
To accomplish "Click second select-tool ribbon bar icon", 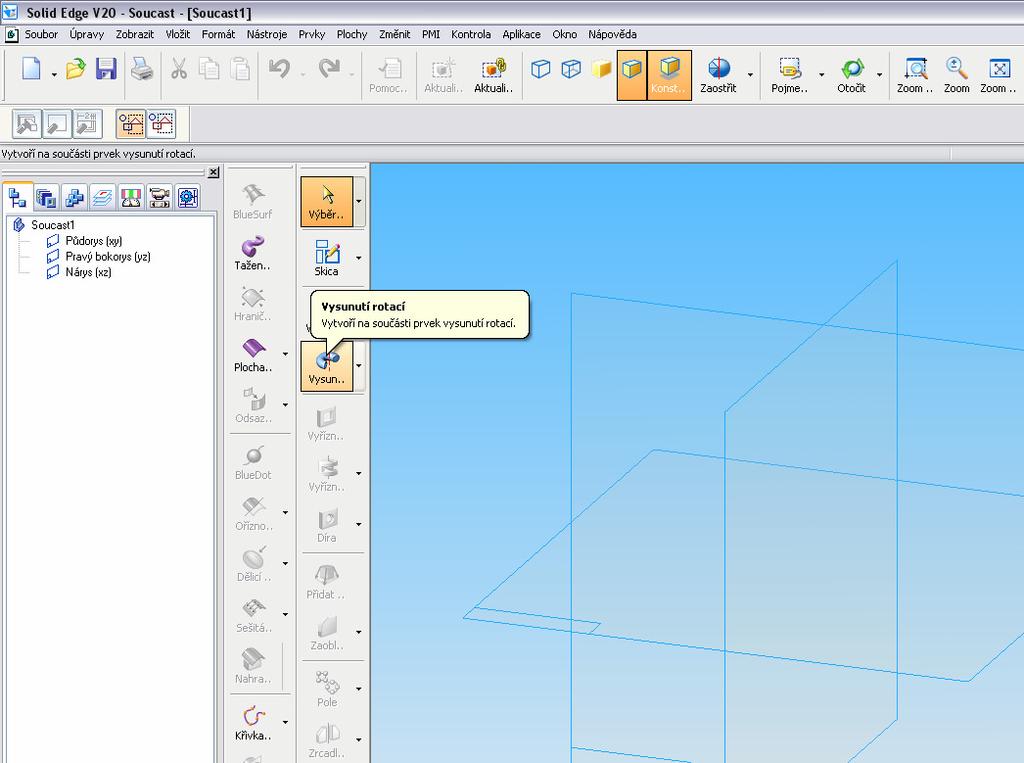I will 57,124.
